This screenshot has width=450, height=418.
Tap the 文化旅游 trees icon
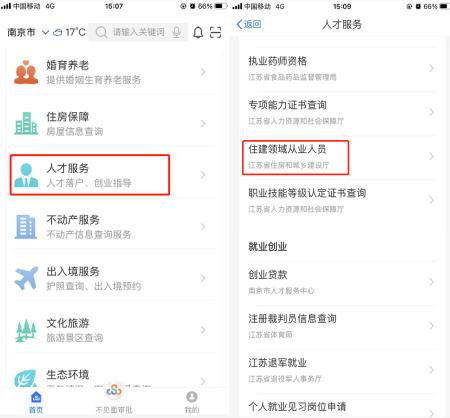[26, 330]
